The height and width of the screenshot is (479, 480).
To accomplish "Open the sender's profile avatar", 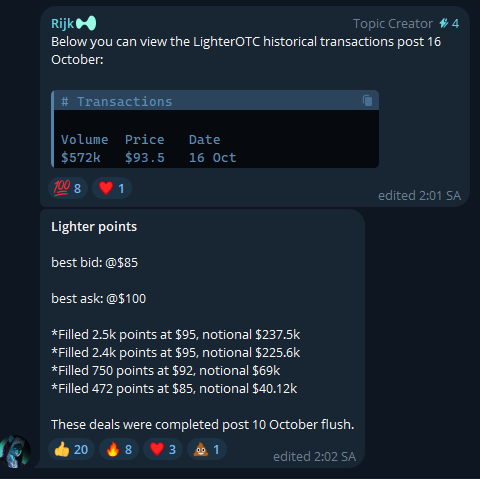I will click(x=15, y=451).
